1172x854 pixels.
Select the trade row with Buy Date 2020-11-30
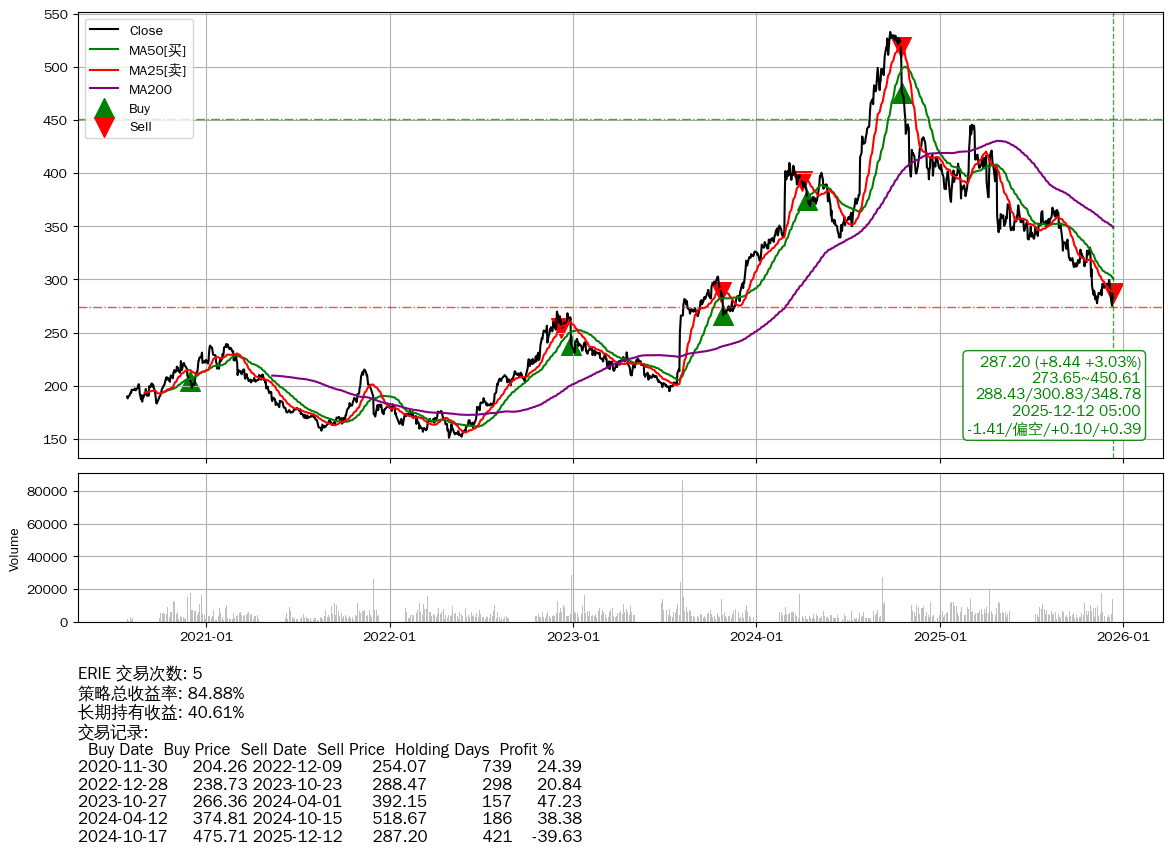[x=330, y=767]
